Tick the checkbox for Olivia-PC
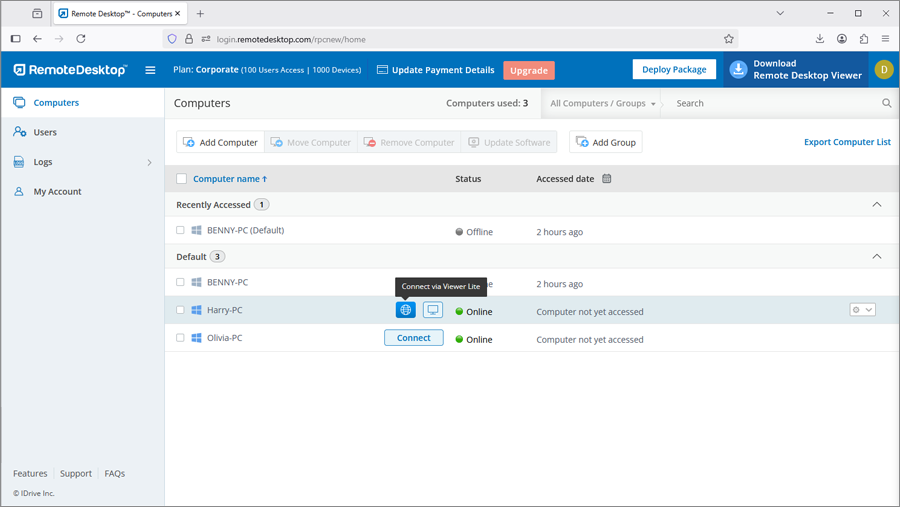The width and height of the screenshot is (900, 507). (181, 338)
